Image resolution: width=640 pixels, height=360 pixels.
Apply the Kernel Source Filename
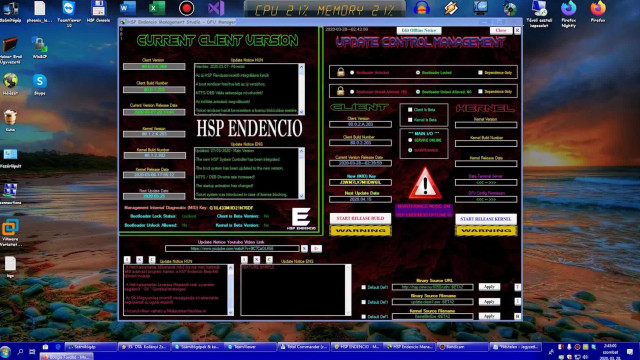pyautogui.click(x=489, y=316)
